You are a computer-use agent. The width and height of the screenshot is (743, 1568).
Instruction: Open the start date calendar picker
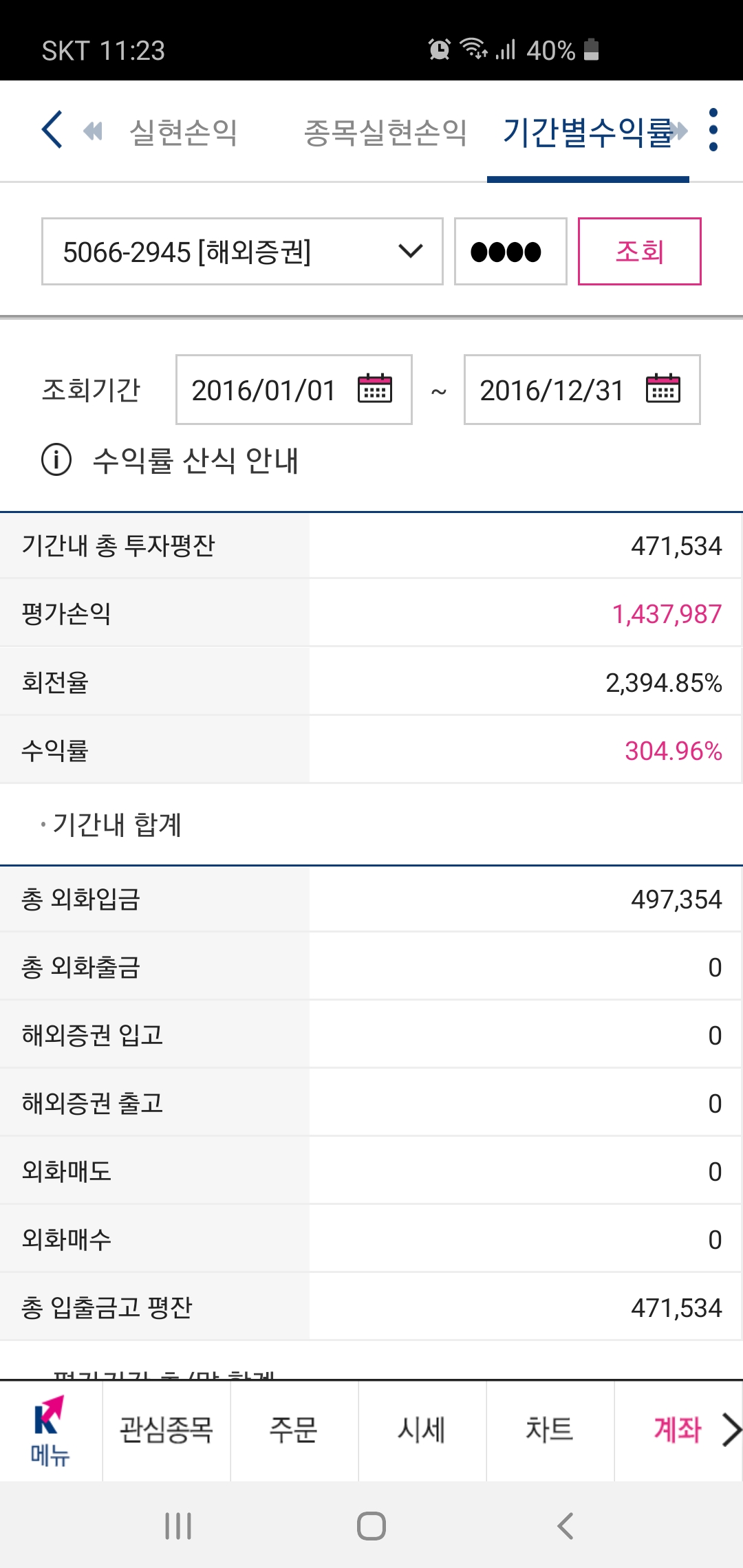[376, 390]
